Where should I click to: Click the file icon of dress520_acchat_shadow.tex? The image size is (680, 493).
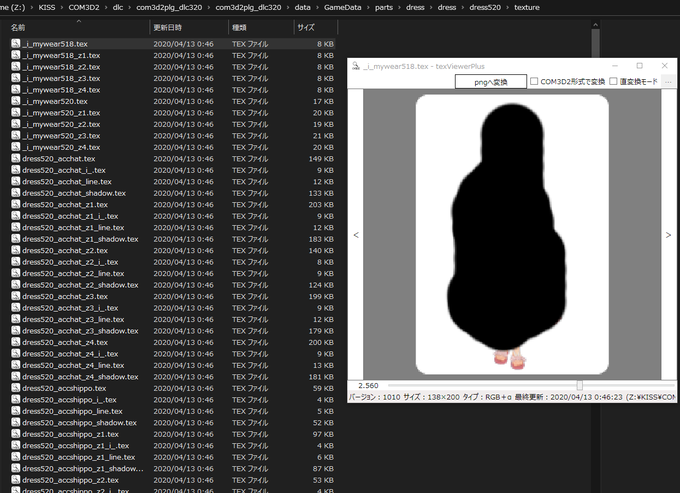click(16, 193)
